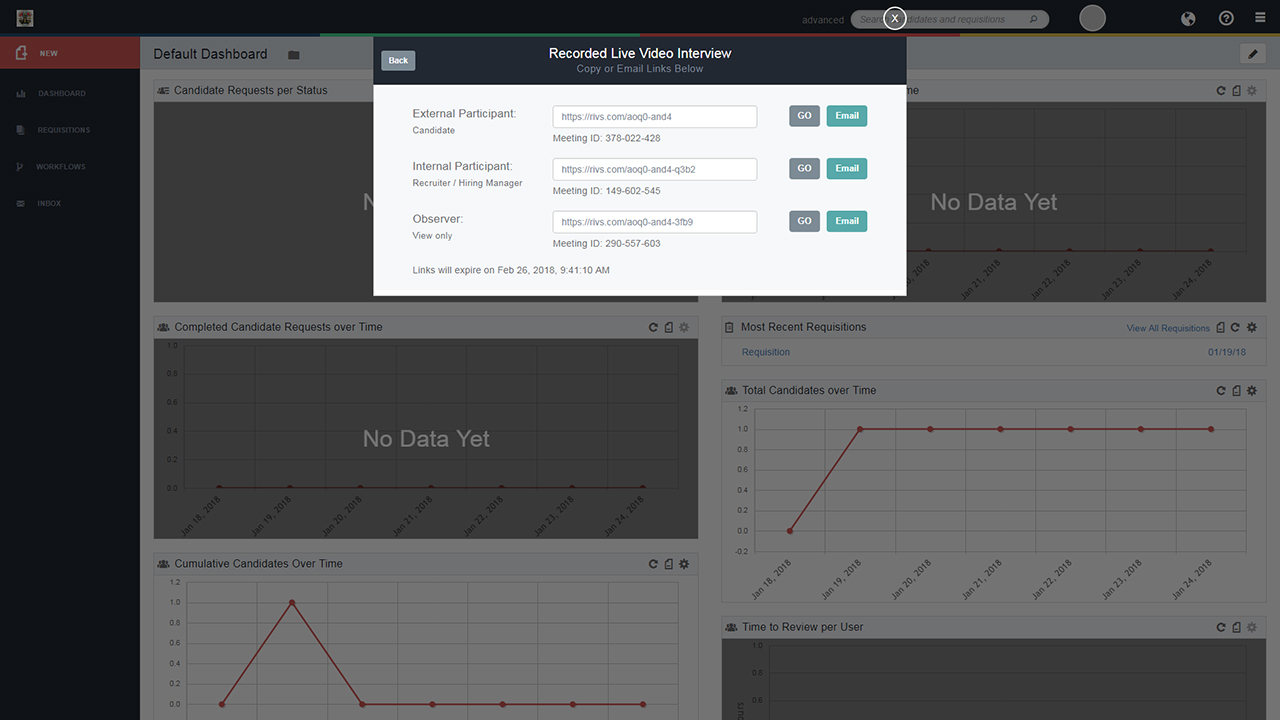Open the user avatar circle

coord(1093,18)
